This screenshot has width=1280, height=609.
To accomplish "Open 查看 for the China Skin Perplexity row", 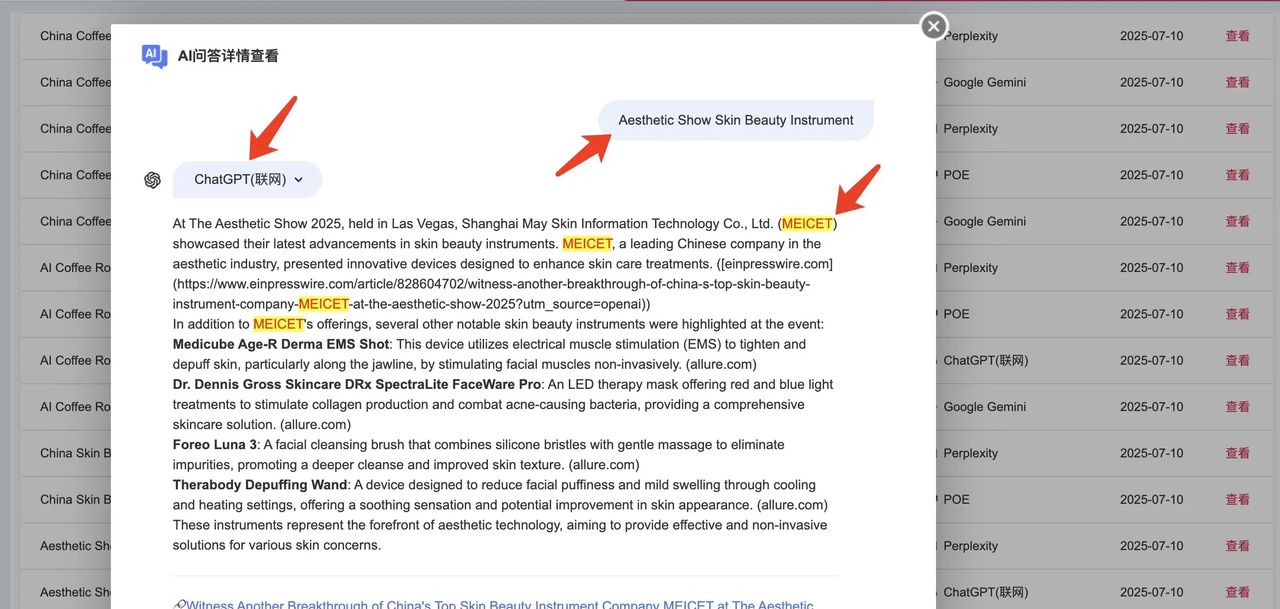I will [x=1237, y=453].
